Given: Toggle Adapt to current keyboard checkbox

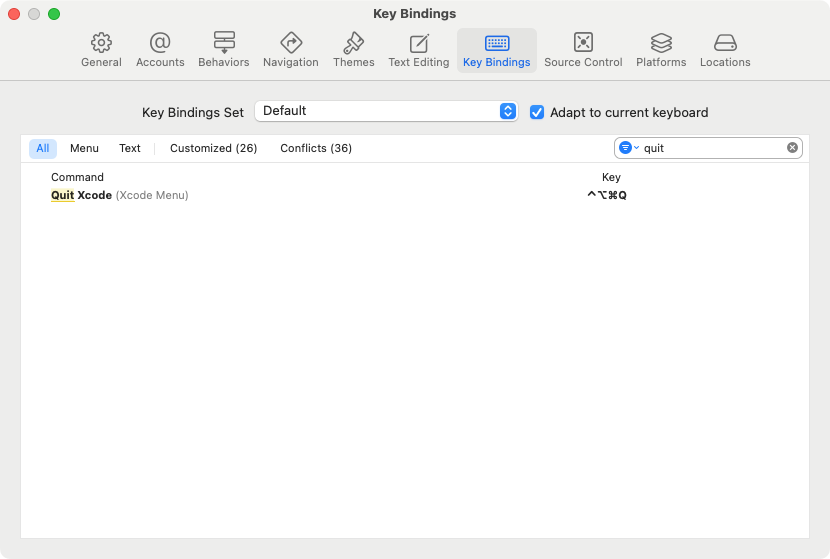Looking at the screenshot, I should 537,112.
